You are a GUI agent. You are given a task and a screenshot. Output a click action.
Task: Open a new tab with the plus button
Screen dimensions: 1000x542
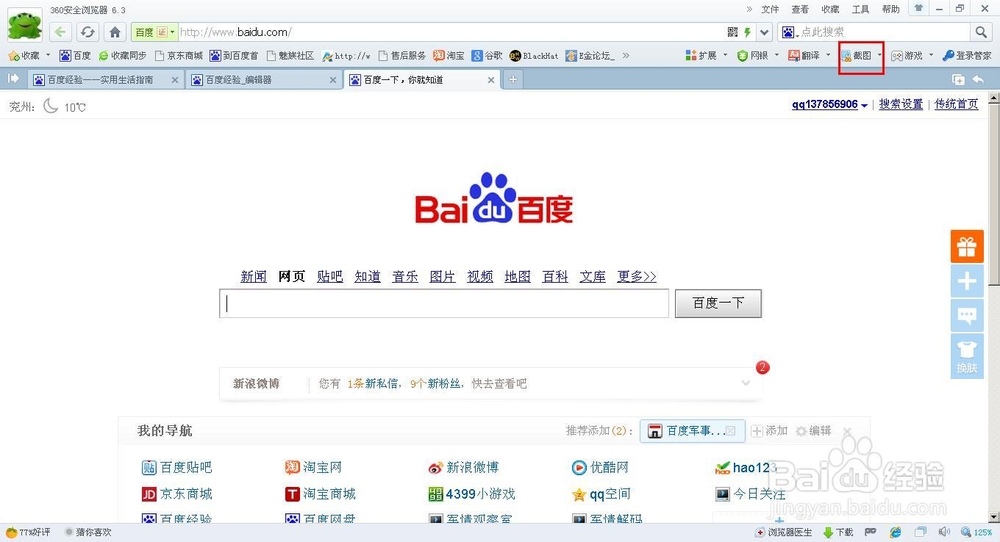(513, 80)
